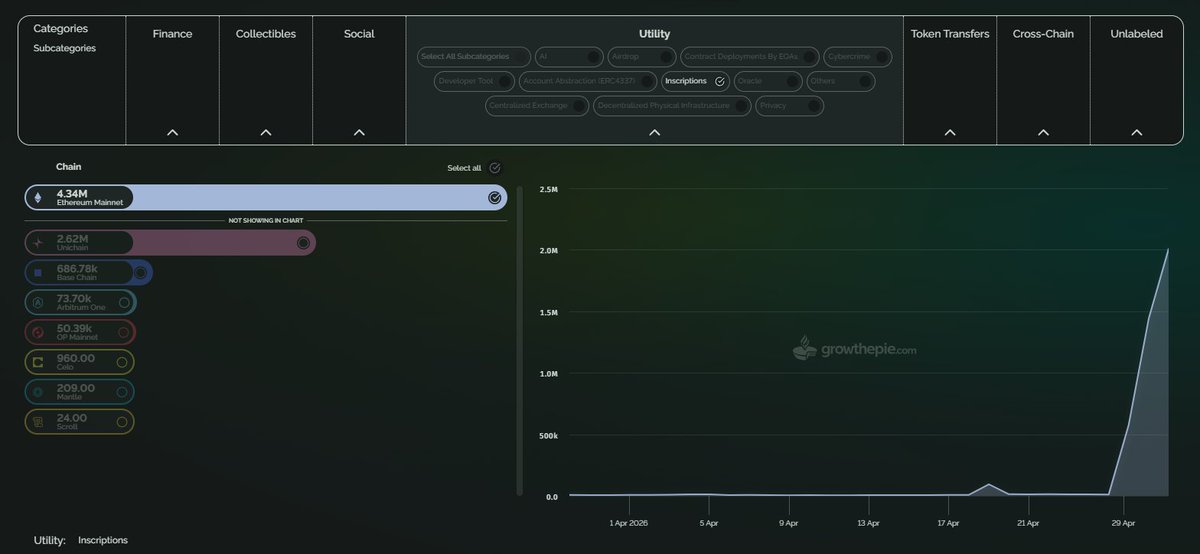Viewport: 1200px width, 554px height.
Task: Click the Base Chain logo icon
Action: [39, 272]
